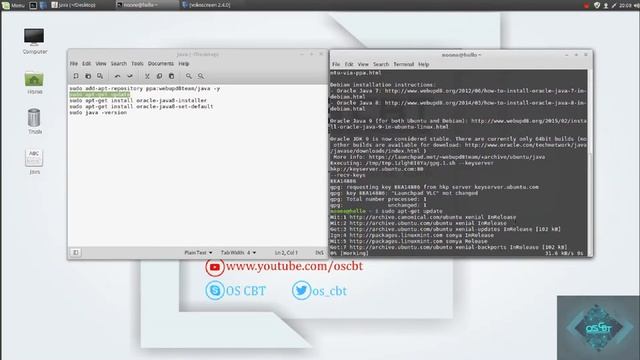Launch terminal from panel launcher icon
The image size is (640, 360).
click(x=33, y=5)
